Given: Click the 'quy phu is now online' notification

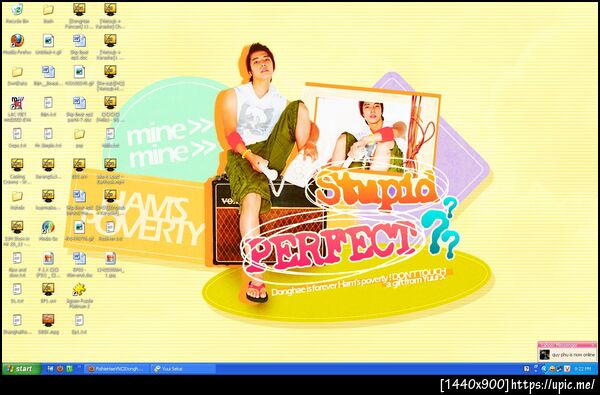Looking at the screenshot, I should pos(567,352).
